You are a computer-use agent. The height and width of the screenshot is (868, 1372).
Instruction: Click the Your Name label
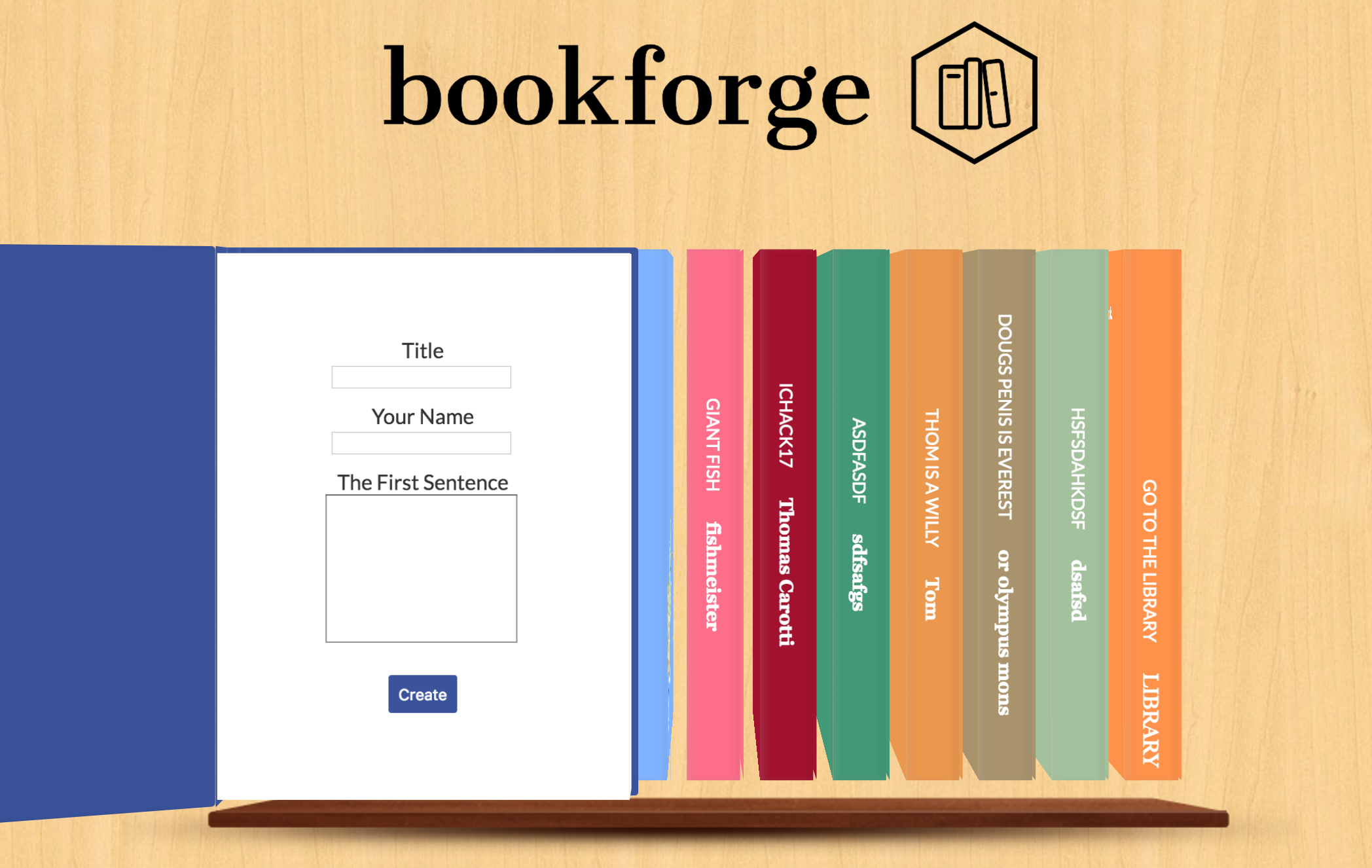[422, 417]
